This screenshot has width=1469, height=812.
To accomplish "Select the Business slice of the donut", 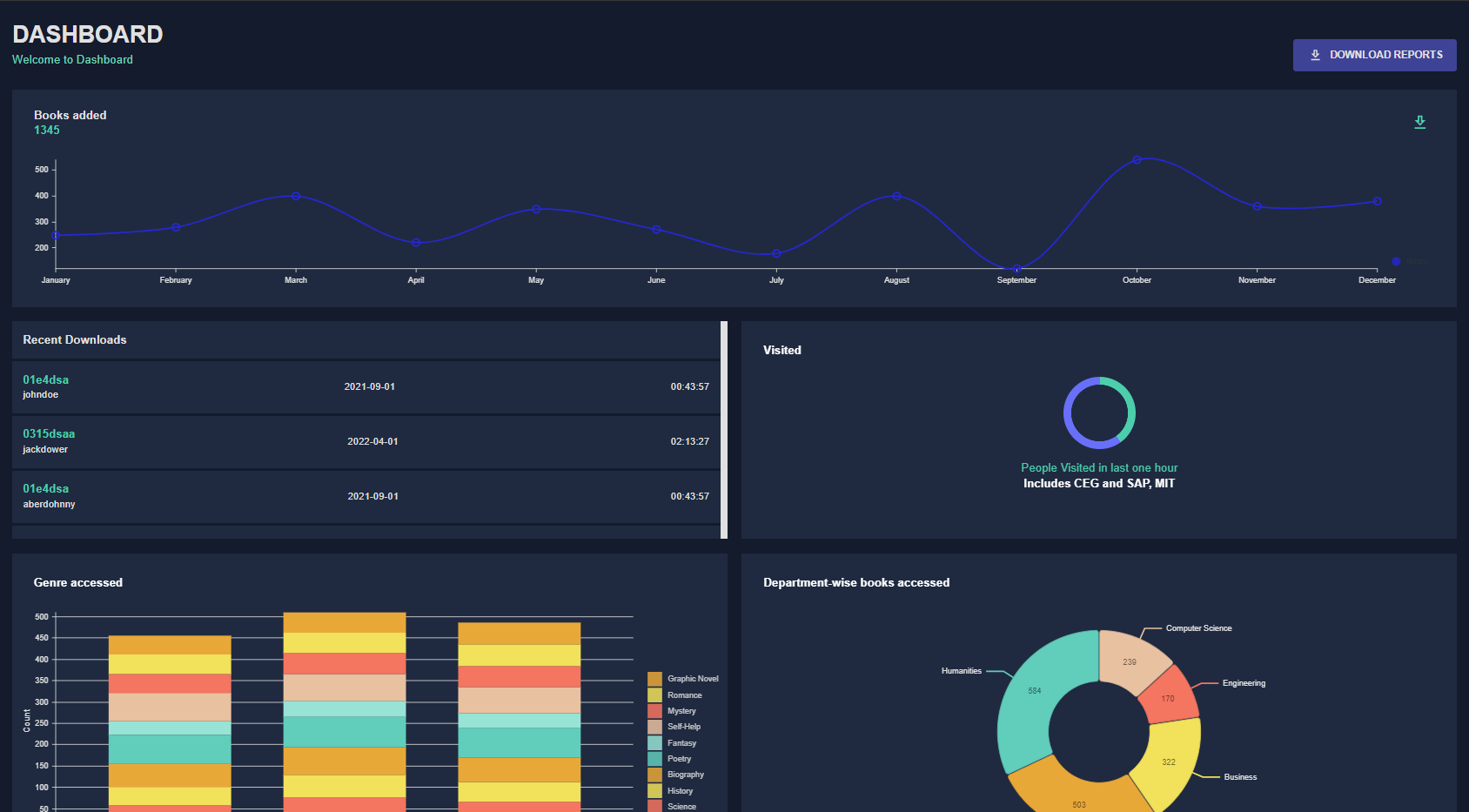I will click(1170, 762).
